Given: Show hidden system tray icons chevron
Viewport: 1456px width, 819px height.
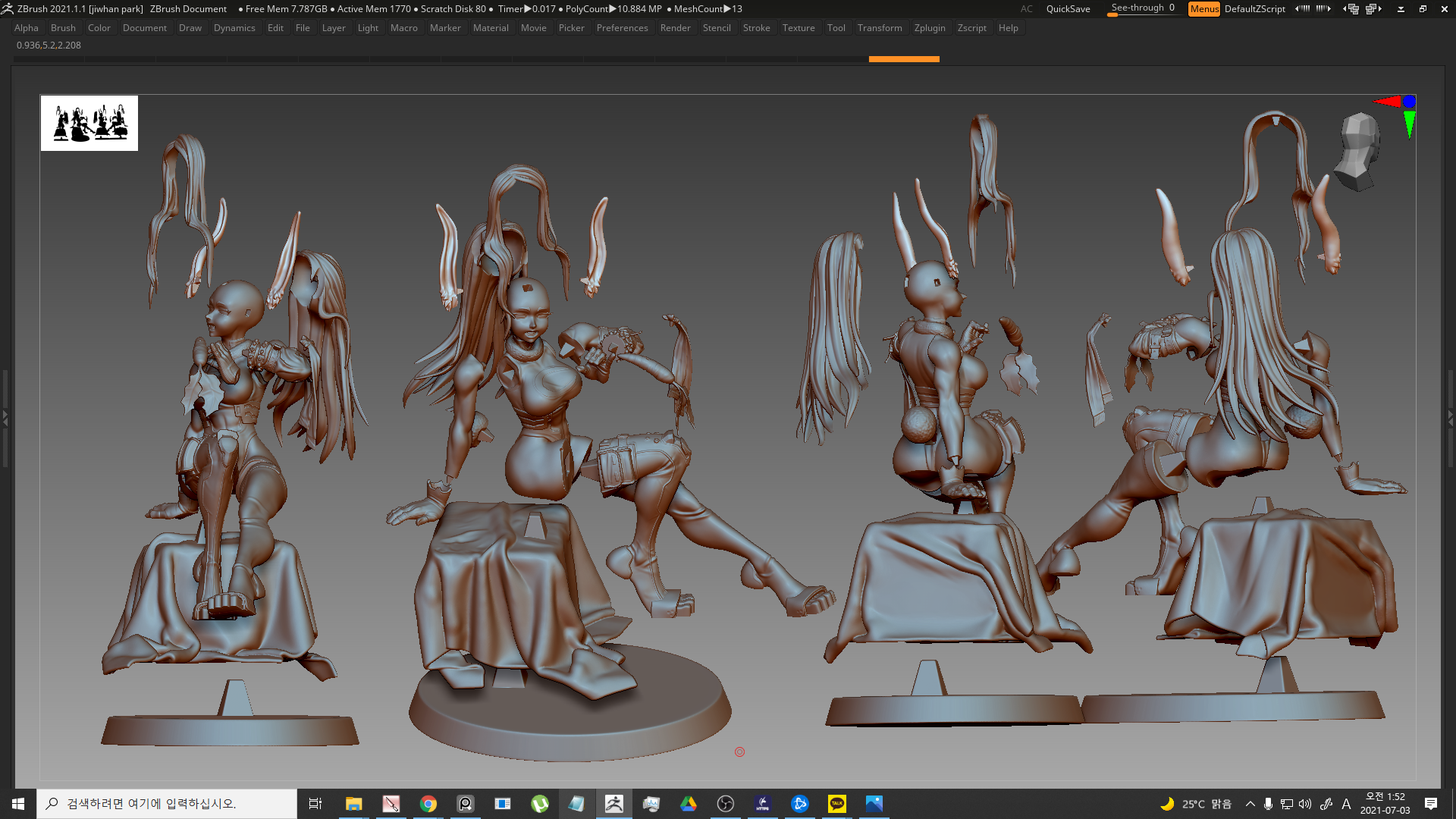Looking at the screenshot, I should [x=1250, y=804].
